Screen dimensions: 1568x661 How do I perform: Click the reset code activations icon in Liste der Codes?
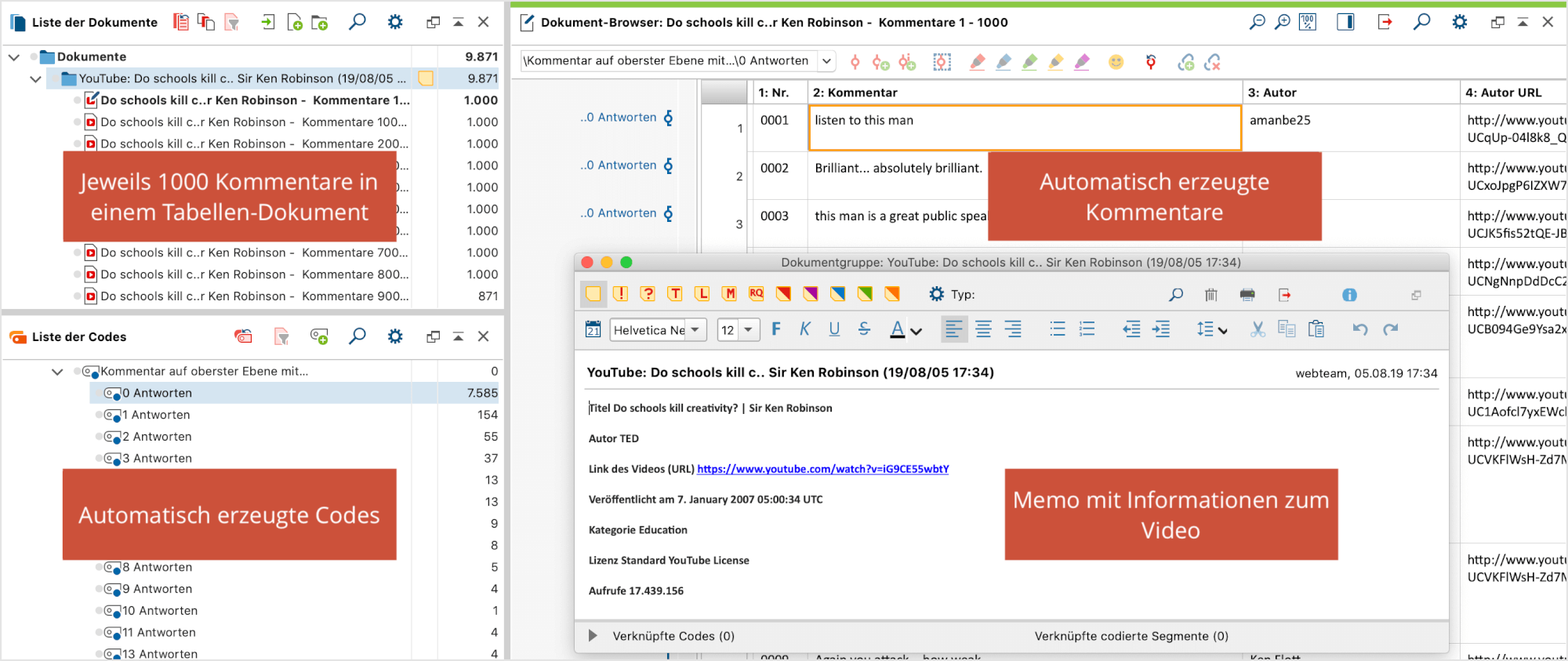243,336
